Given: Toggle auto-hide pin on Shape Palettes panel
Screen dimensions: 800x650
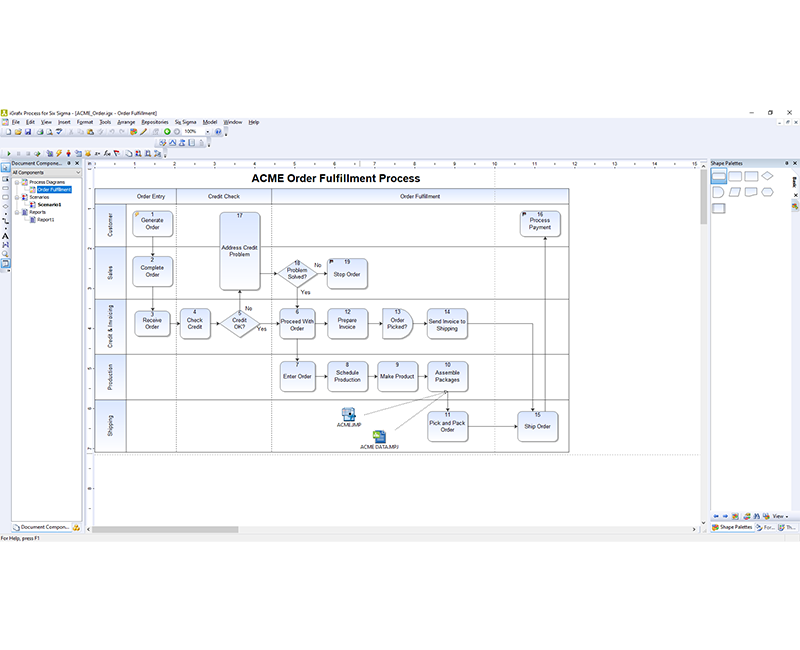Looking at the screenshot, I should point(787,163).
